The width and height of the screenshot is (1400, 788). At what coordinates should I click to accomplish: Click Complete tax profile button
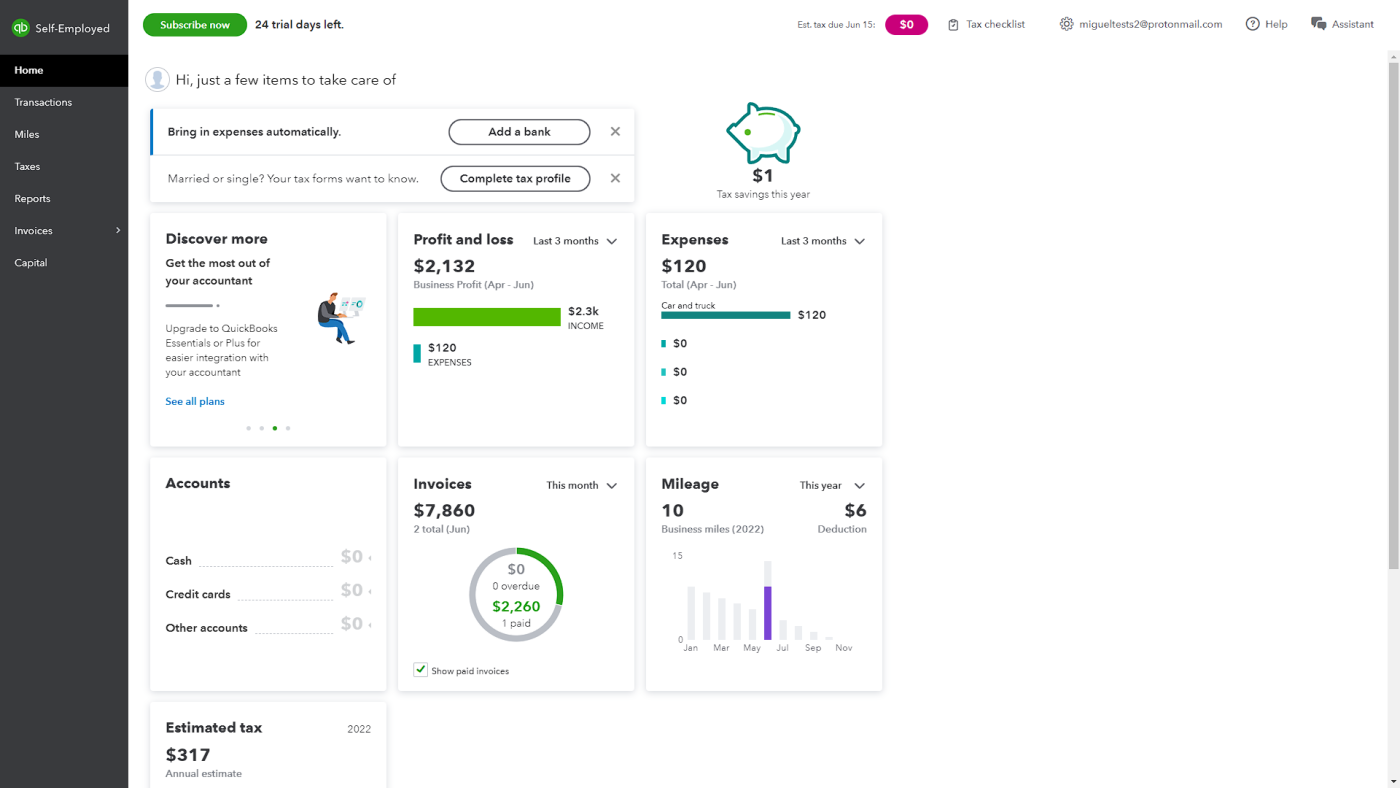[x=515, y=179]
